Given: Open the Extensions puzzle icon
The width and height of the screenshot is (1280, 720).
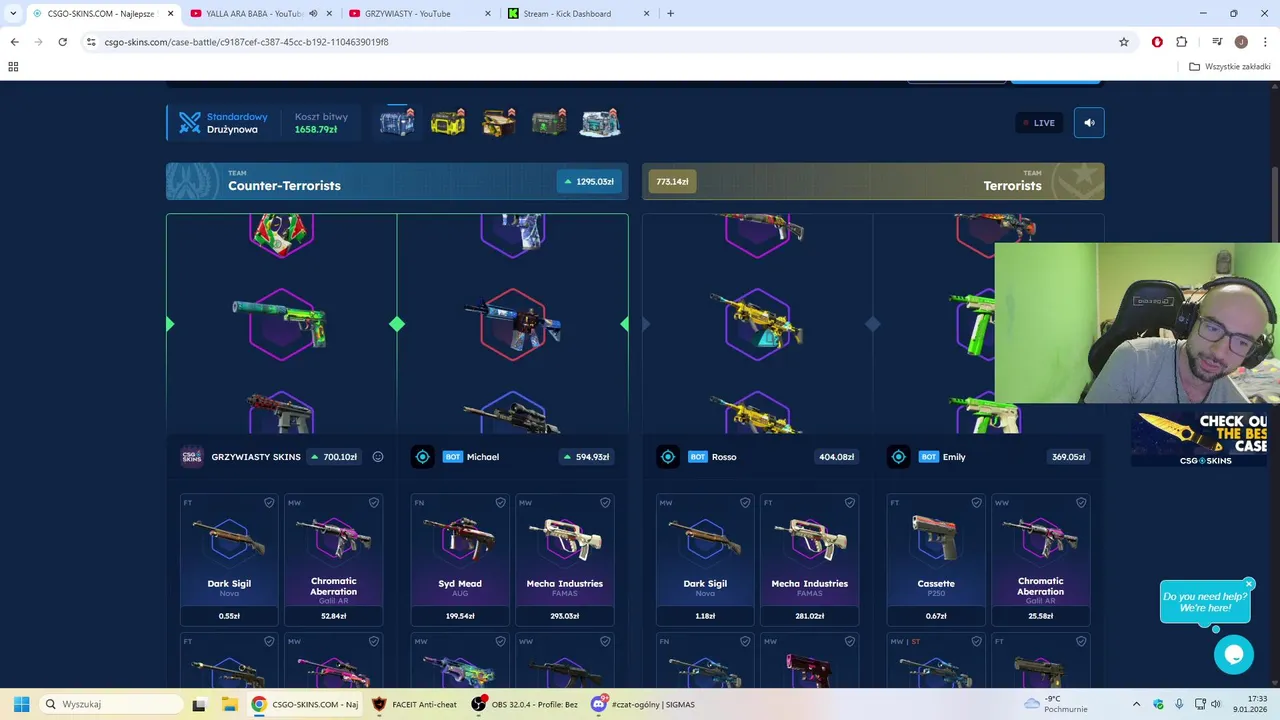Looking at the screenshot, I should [1182, 42].
